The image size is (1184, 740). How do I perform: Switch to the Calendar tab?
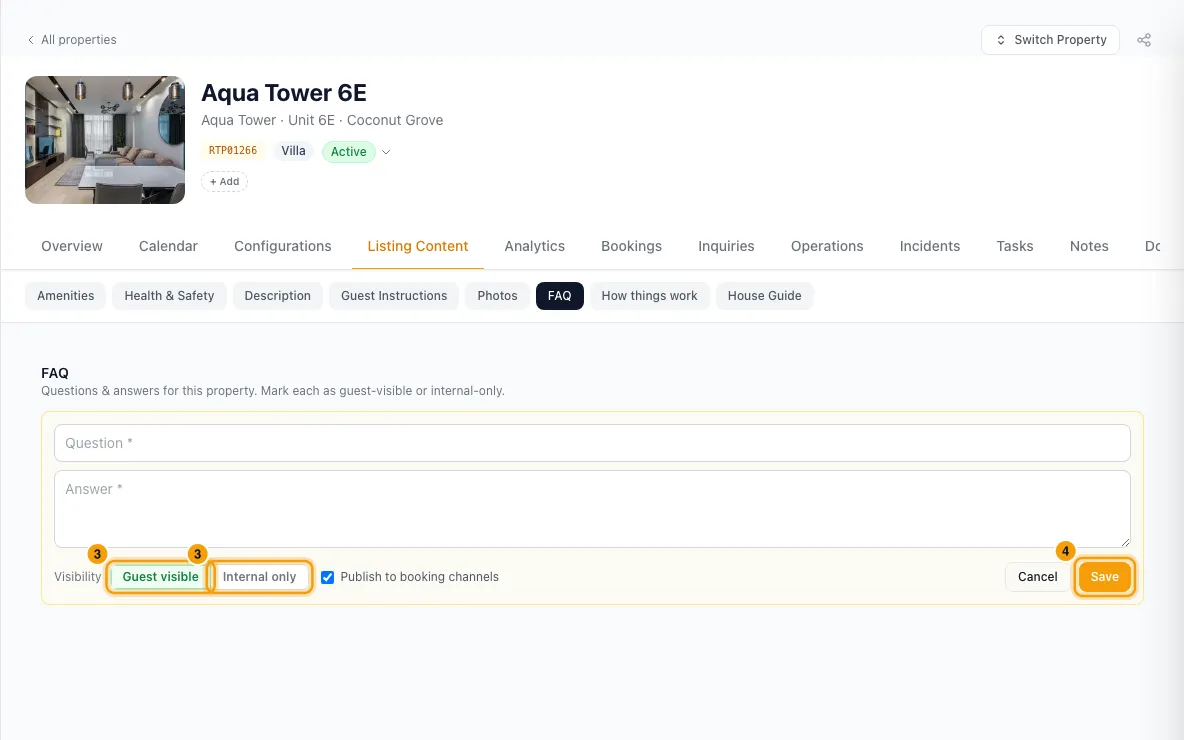pos(168,246)
